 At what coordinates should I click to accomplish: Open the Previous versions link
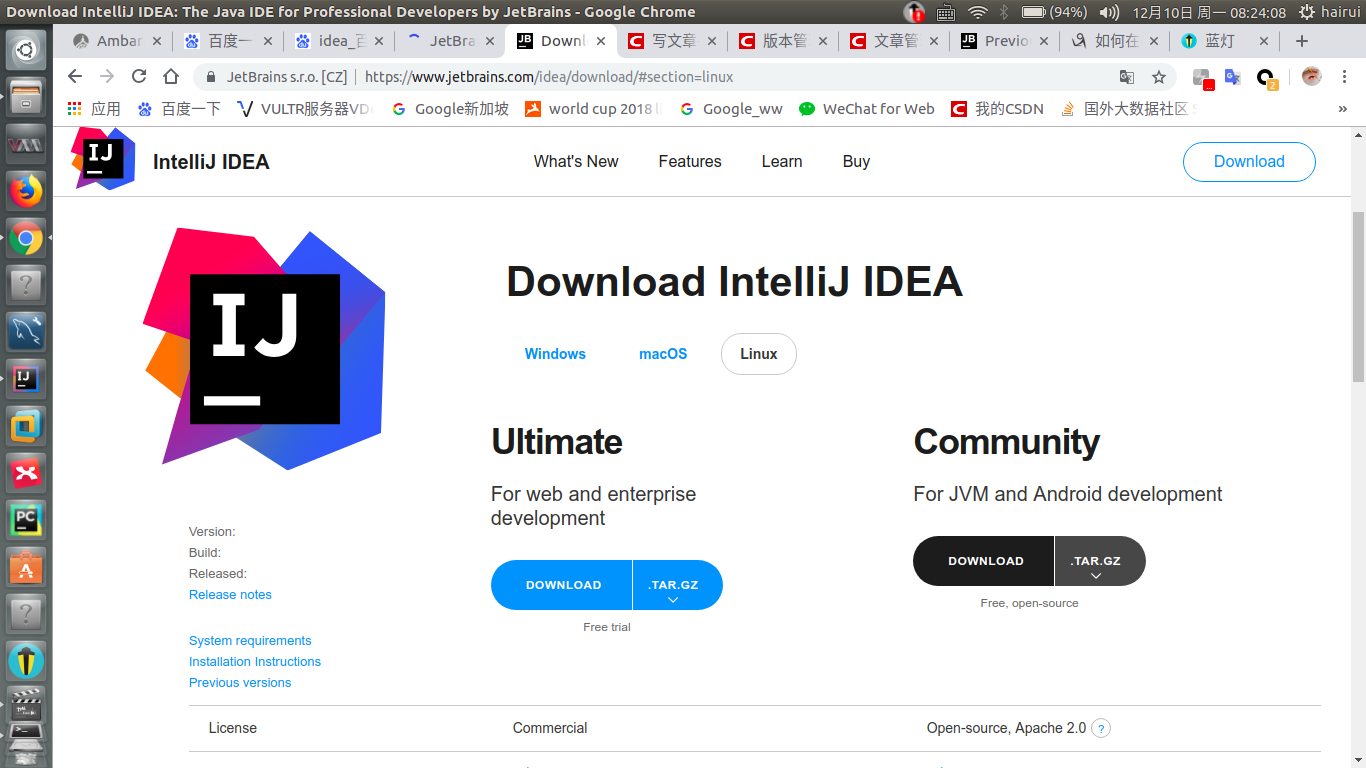240,683
